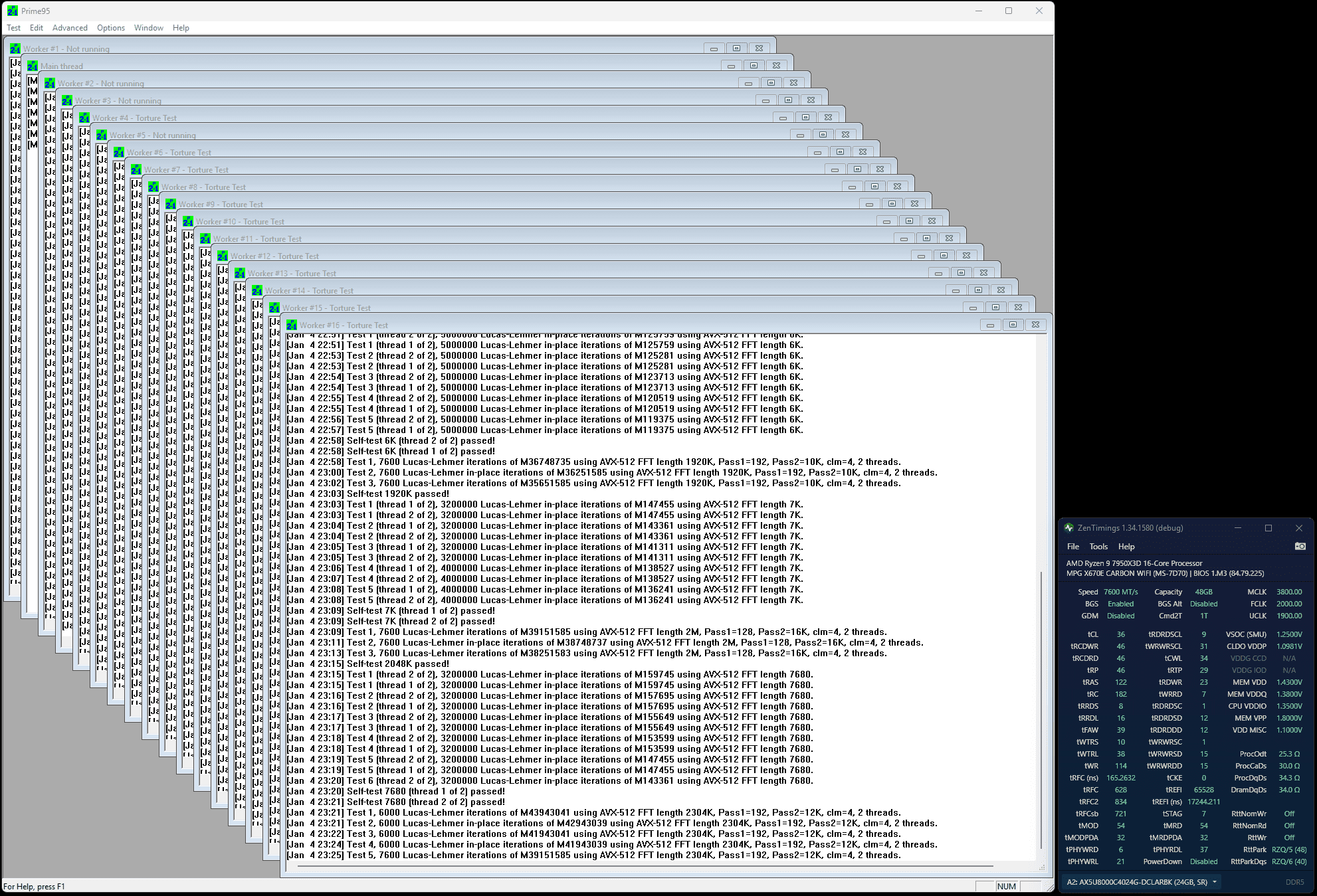Open ZenTimings Help menu
The height and width of the screenshot is (896, 1317).
click(x=1126, y=547)
